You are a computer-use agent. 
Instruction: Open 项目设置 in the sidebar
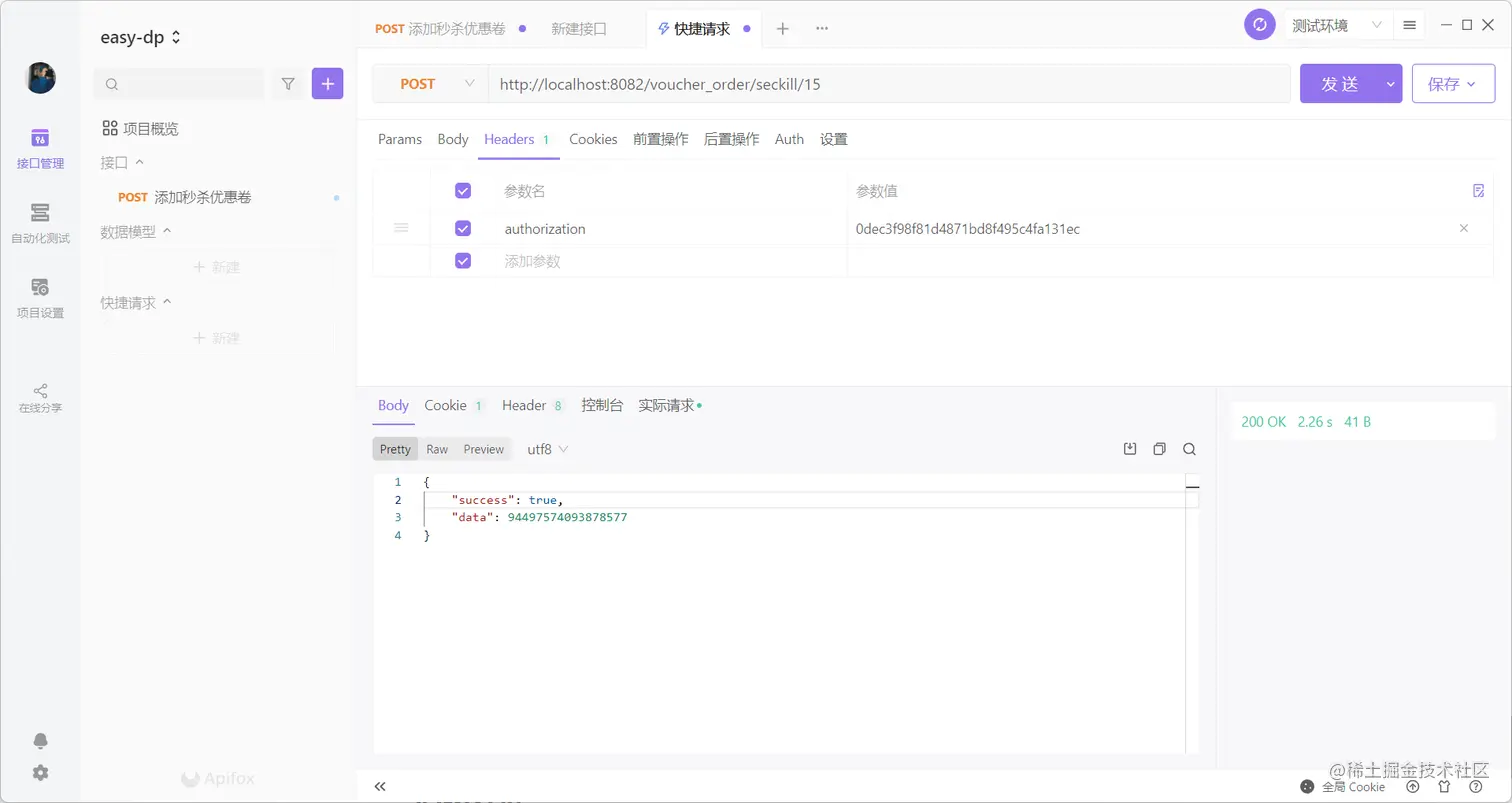40,298
